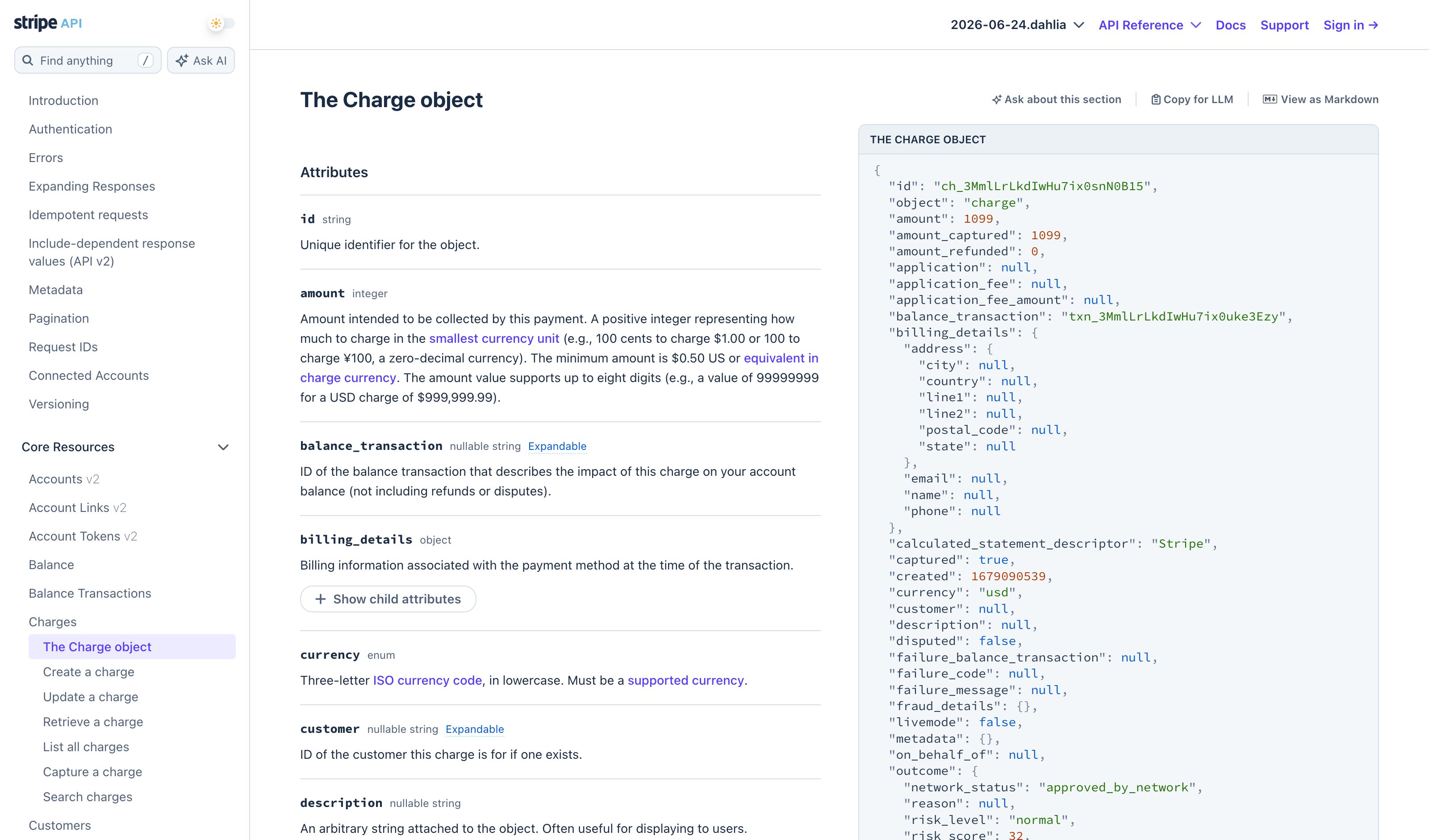The image size is (1429, 840).
Task: Click THE CHARGE OBJECT code panel header
Action: pyautogui.click(x=1118, y=139)
